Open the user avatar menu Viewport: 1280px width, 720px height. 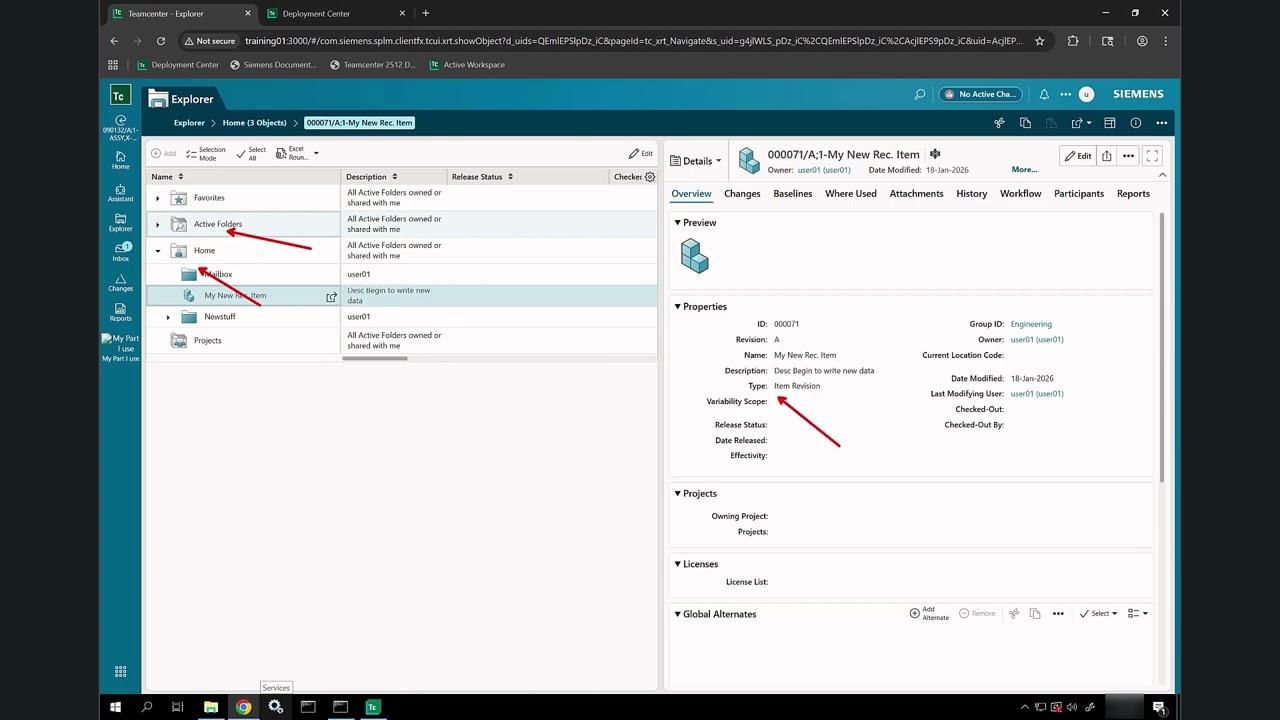[x=1086, y=94]
